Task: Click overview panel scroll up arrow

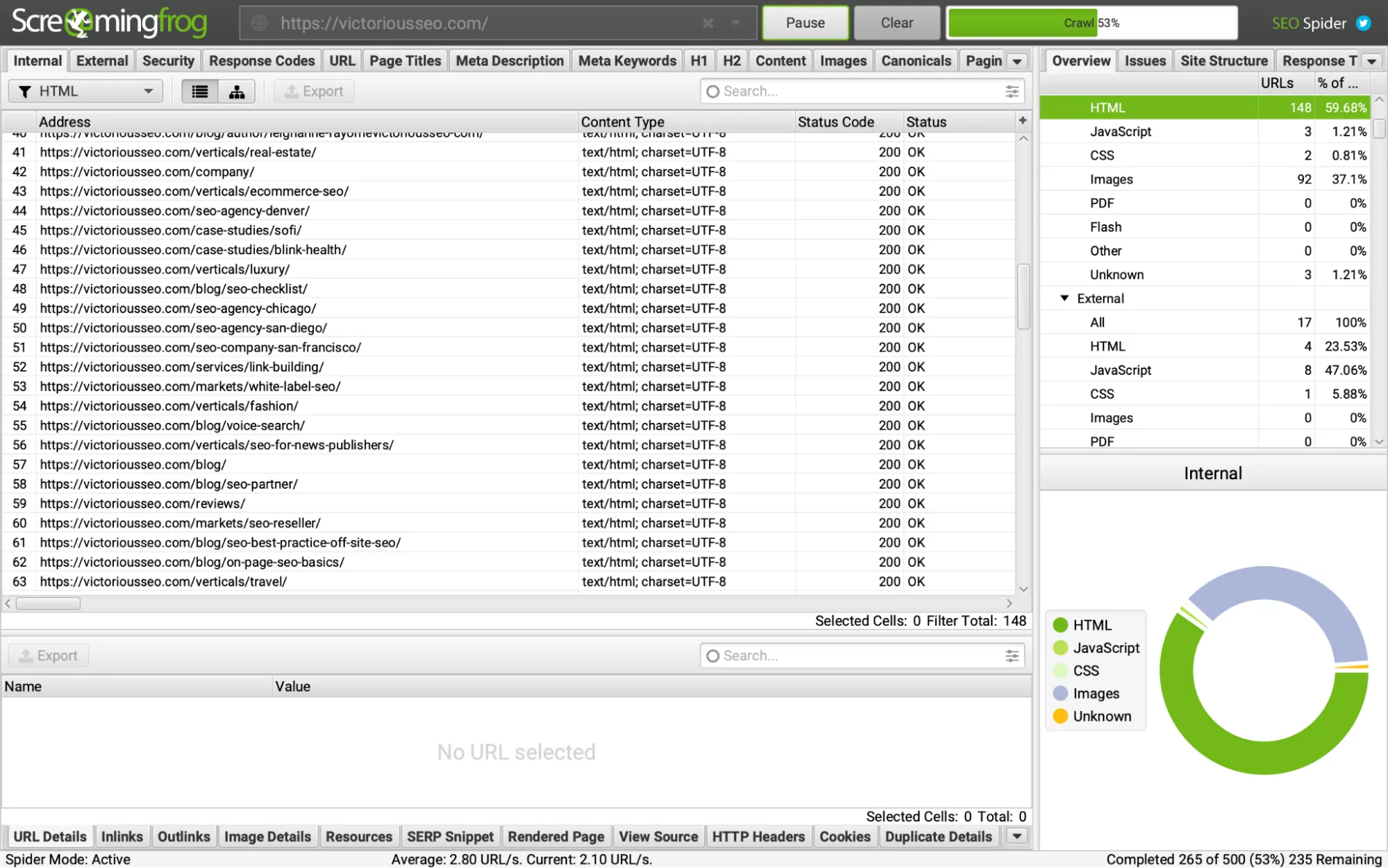Action: click(x=1380, y=100)
